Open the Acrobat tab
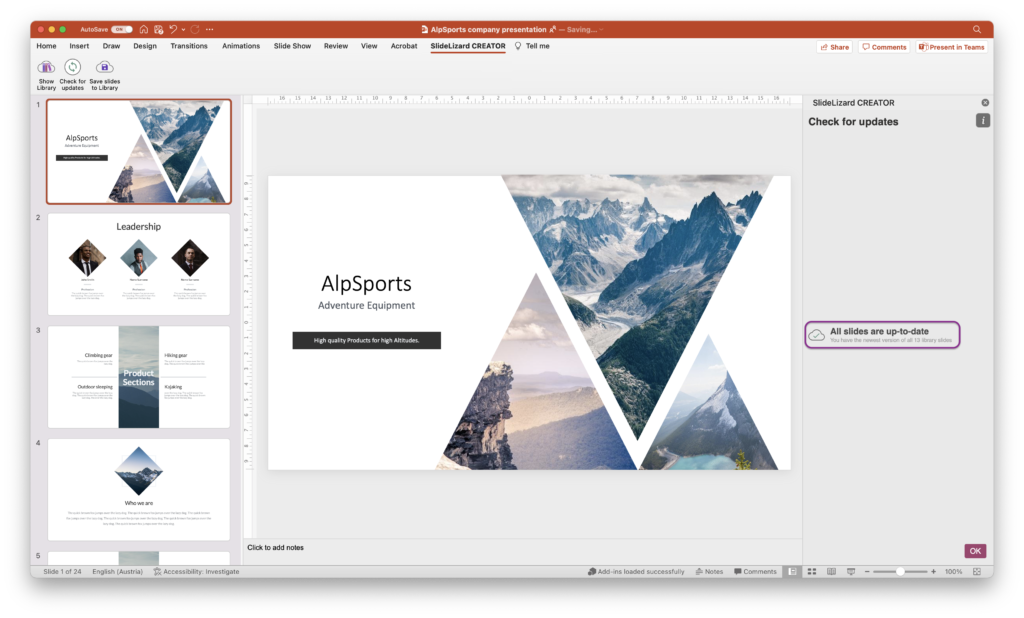The image size is (1024, 618). click(x=404, y=46)
